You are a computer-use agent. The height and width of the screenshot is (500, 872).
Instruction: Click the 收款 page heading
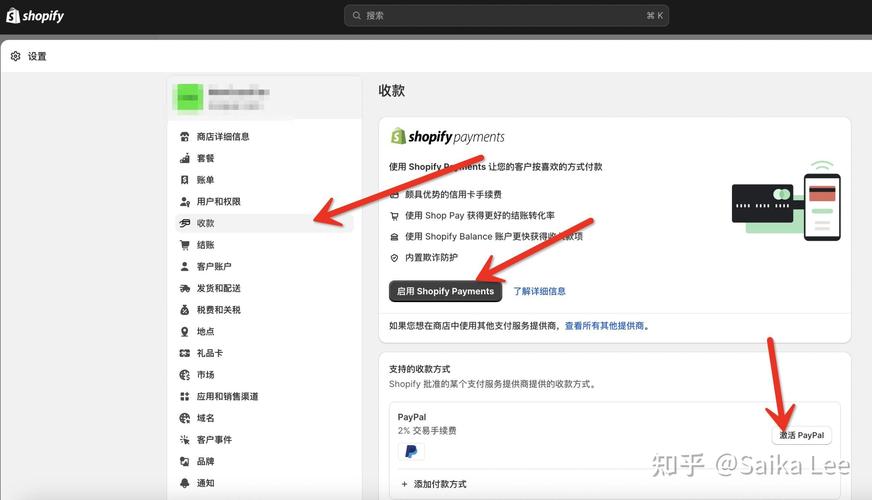(x=392, y=91)
